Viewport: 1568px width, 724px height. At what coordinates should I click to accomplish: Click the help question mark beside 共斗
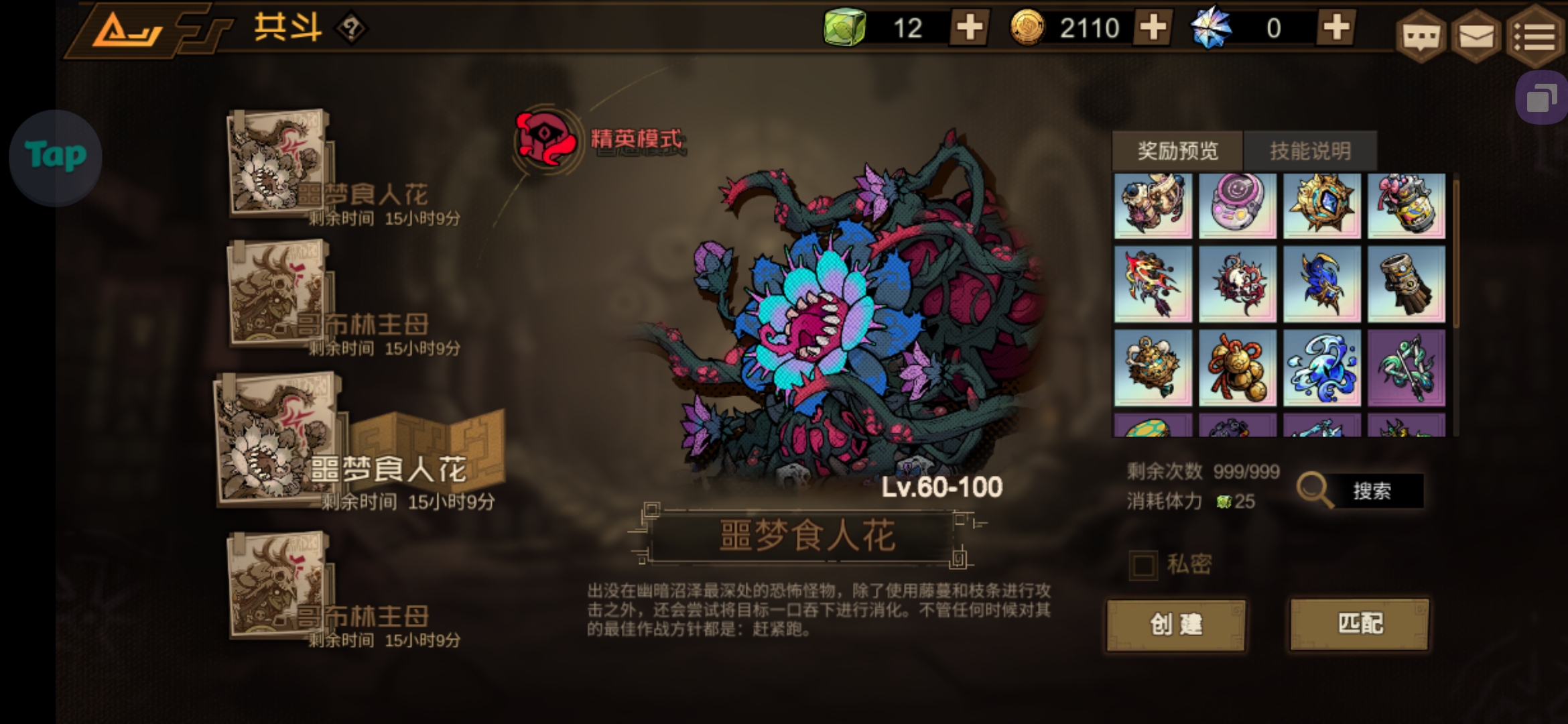351,29
